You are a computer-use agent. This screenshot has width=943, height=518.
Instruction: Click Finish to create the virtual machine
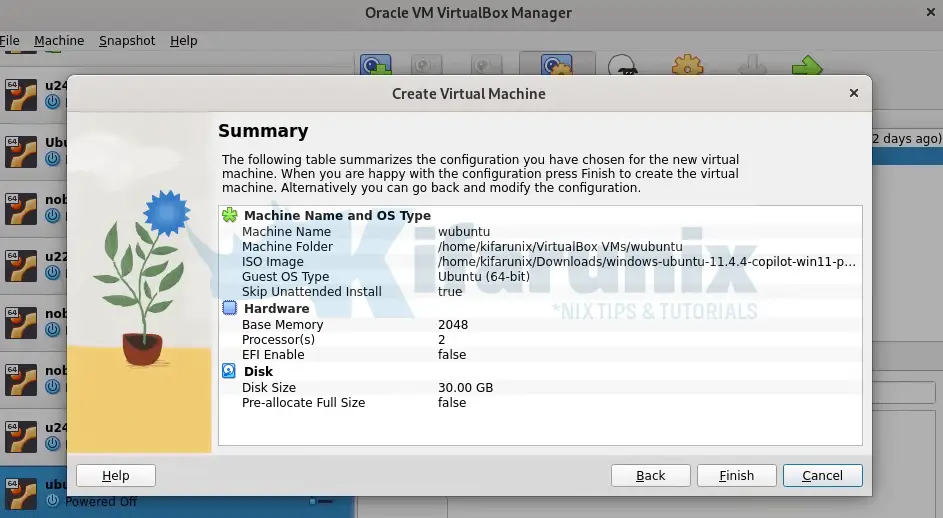coord(737,475)
